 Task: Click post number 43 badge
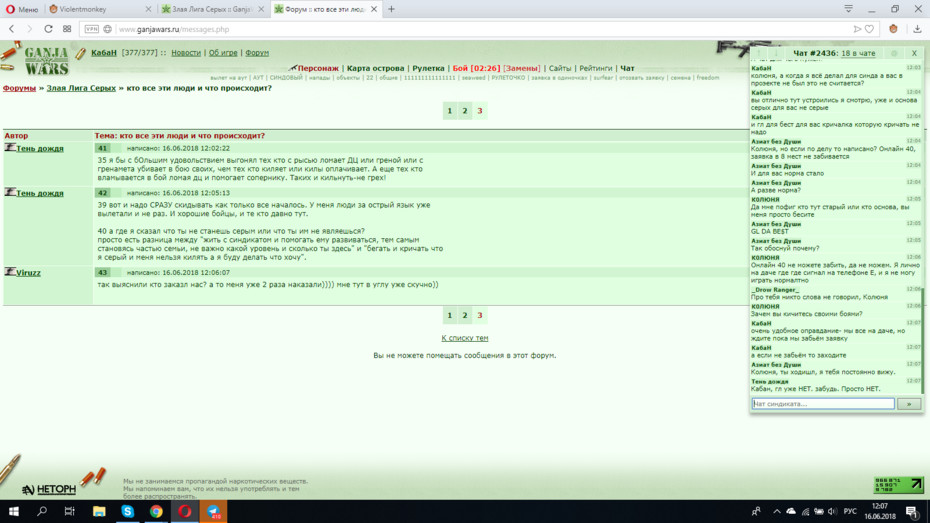(x=103, y=272)
